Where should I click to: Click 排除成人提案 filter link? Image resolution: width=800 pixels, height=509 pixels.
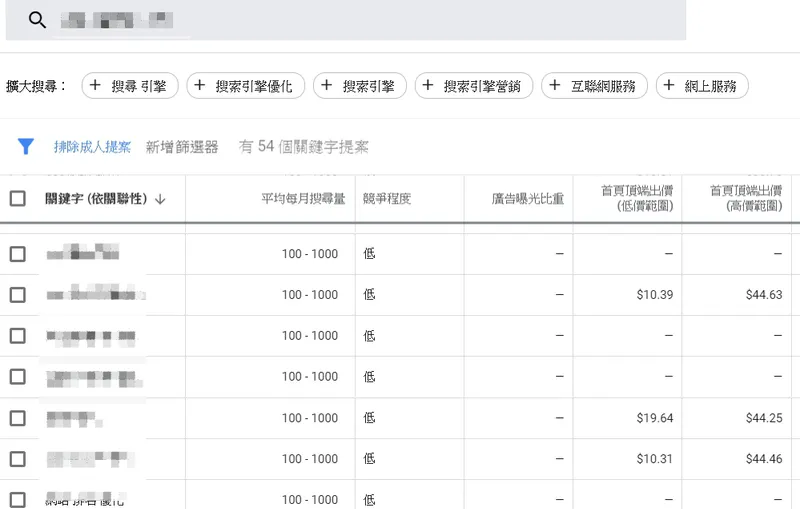92,147
